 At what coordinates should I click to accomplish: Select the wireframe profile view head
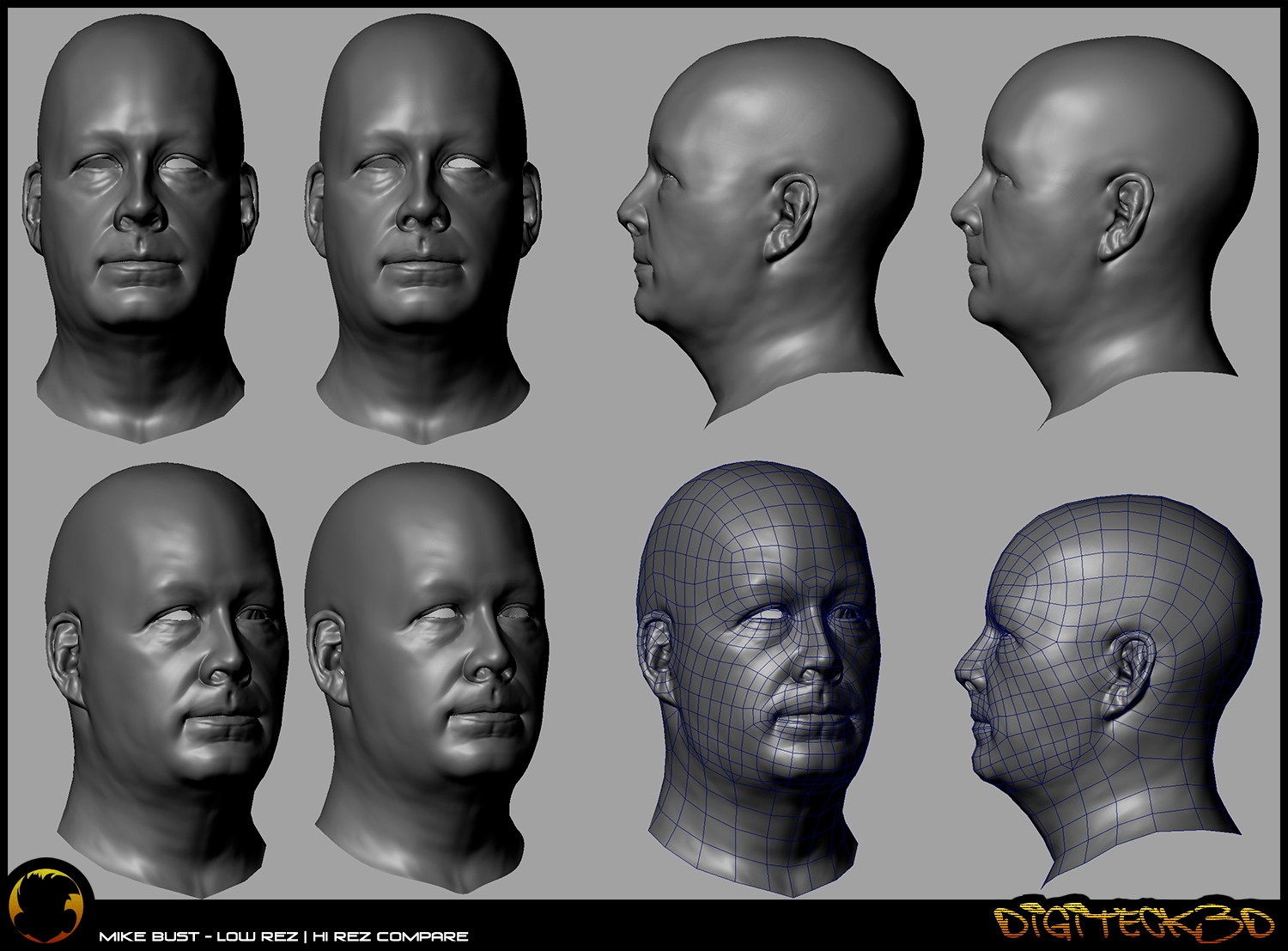tap(1109, 692)
